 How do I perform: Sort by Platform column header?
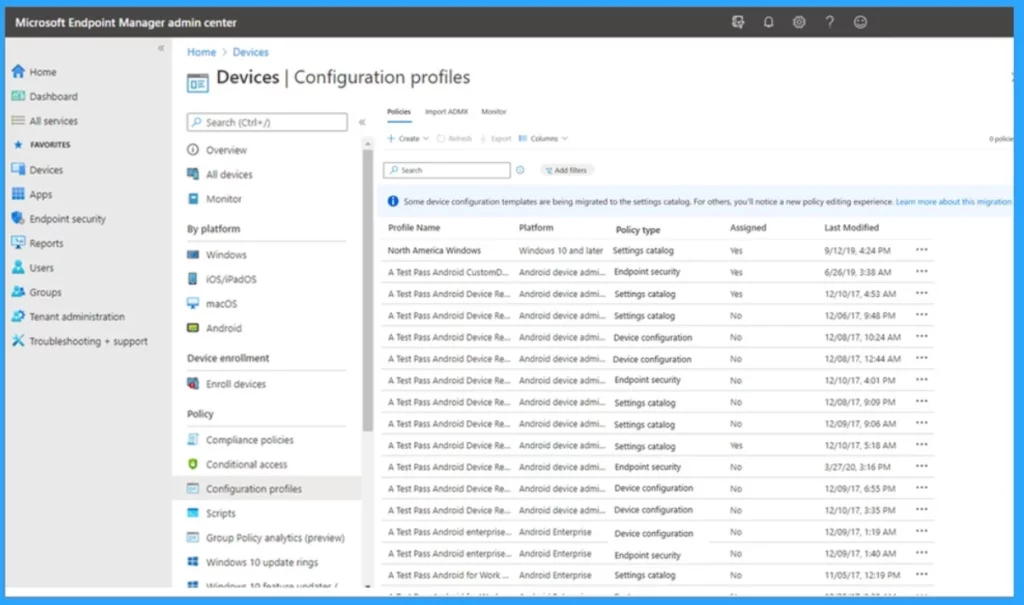click(x=536, y=228)
